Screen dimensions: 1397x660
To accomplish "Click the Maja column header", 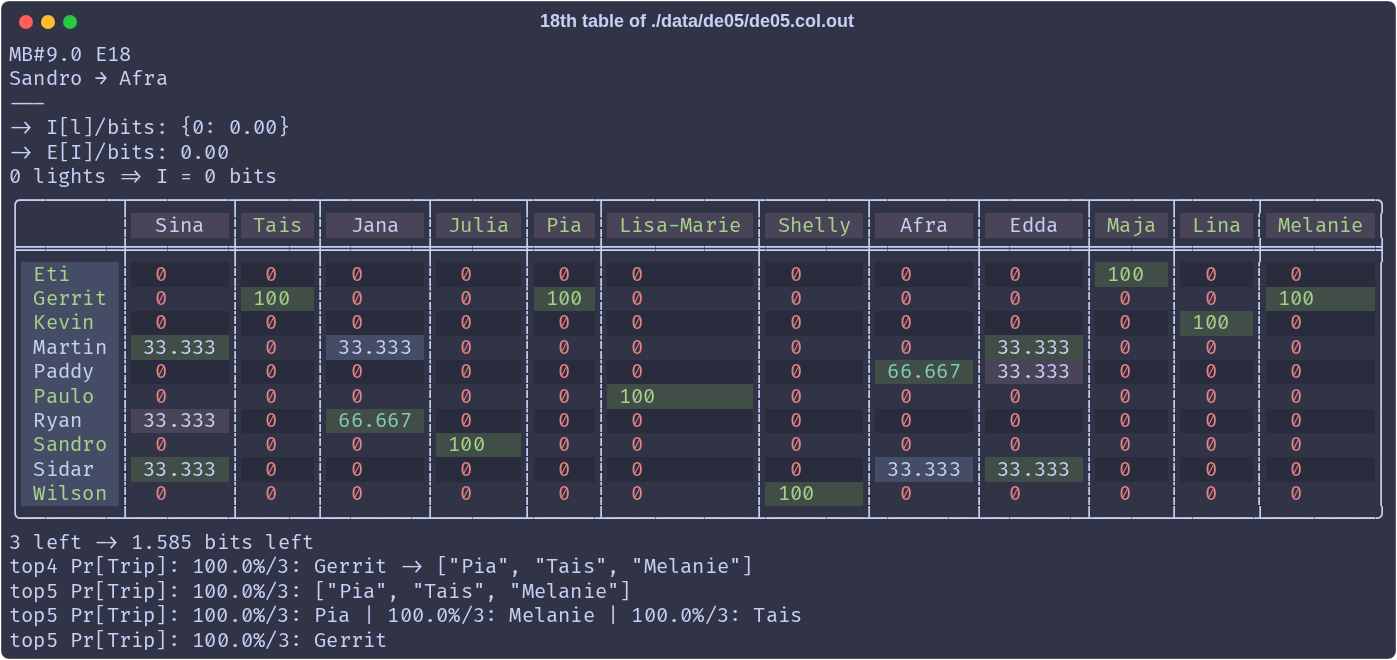I will point(1131,225).
